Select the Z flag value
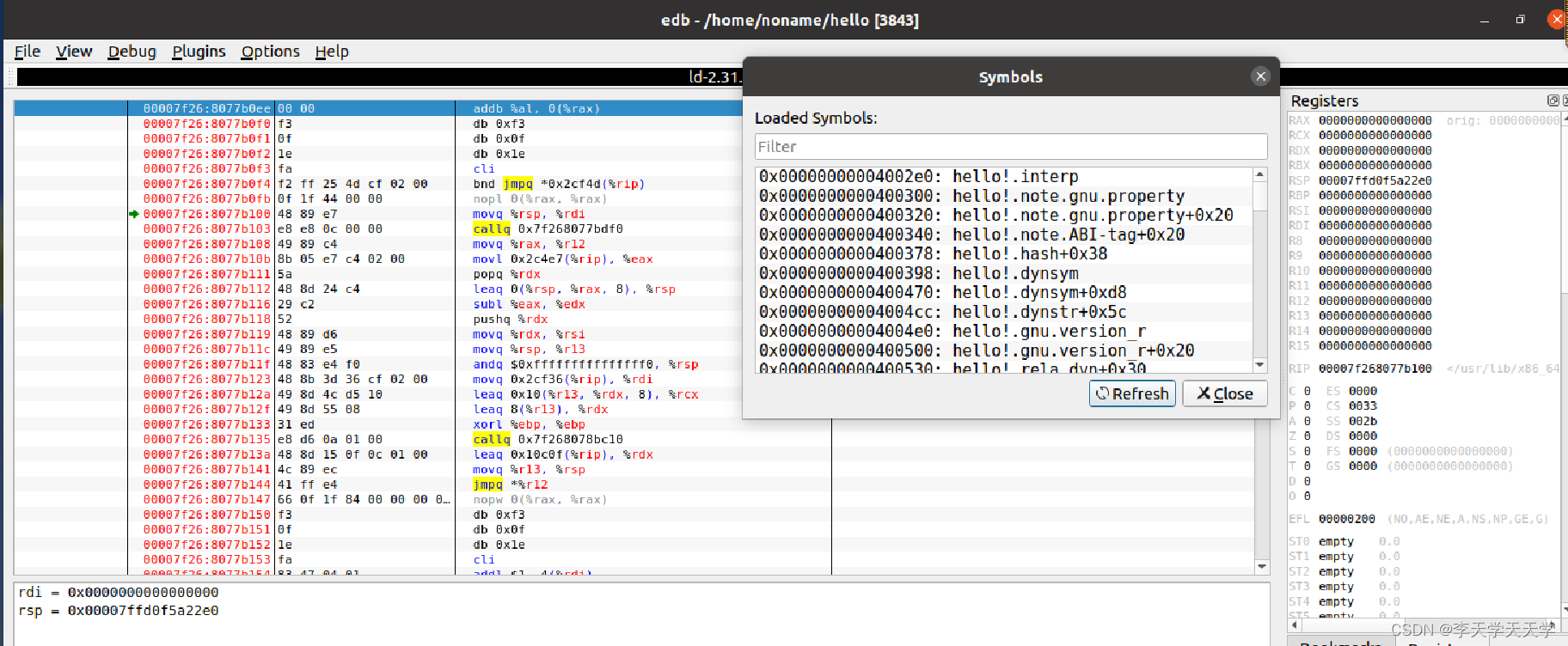1568x646 pixels. (x=1308, y=436)
